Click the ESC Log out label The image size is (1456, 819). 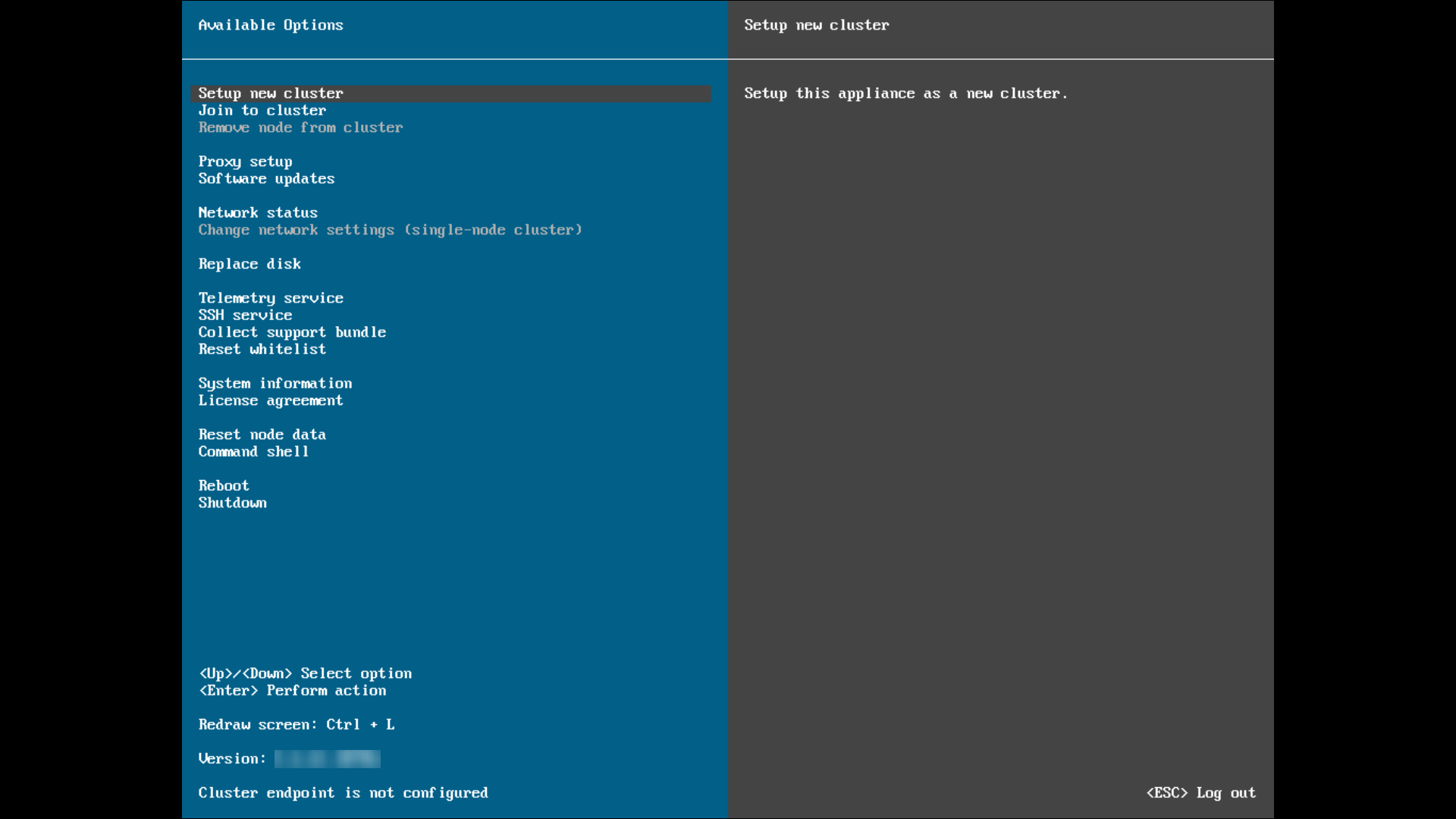[x=1201, y=793]
